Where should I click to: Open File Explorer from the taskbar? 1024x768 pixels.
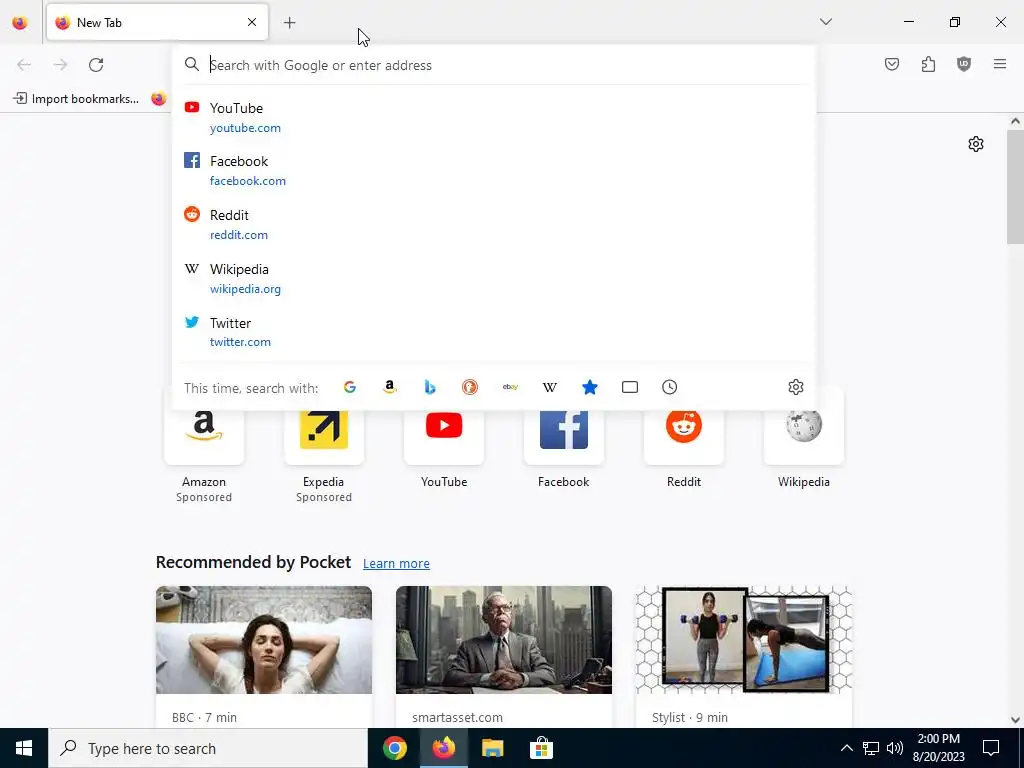pyautogui.click(x=492, y=748)
